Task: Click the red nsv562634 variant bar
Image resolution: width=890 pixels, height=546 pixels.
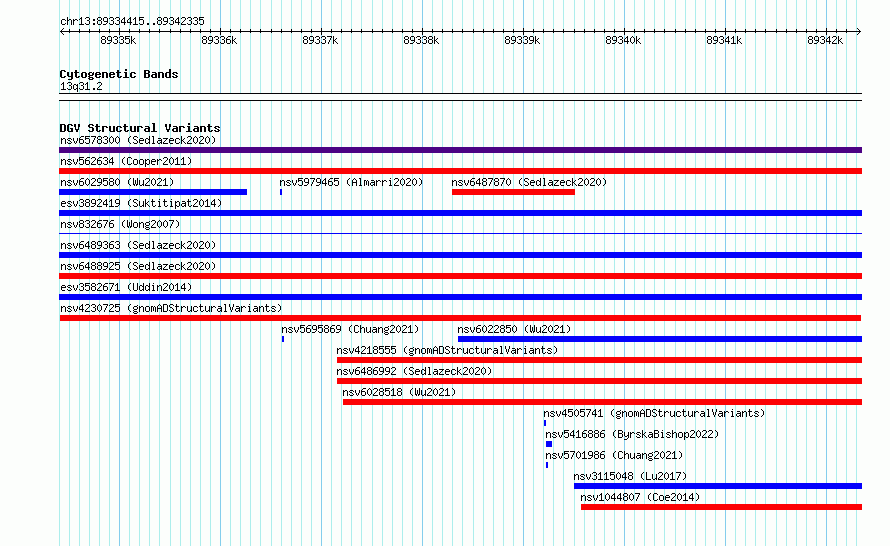Action: (x=460, y=171)
